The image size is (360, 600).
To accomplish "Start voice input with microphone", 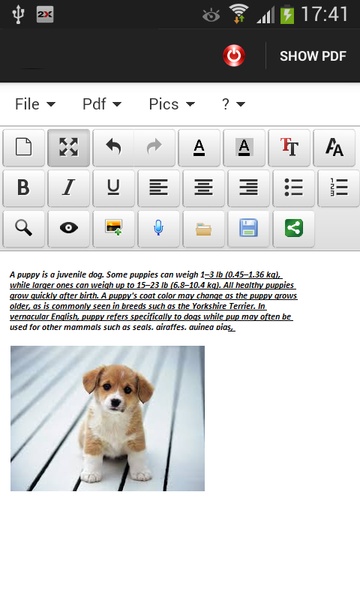I will click(x=158, y=229).
